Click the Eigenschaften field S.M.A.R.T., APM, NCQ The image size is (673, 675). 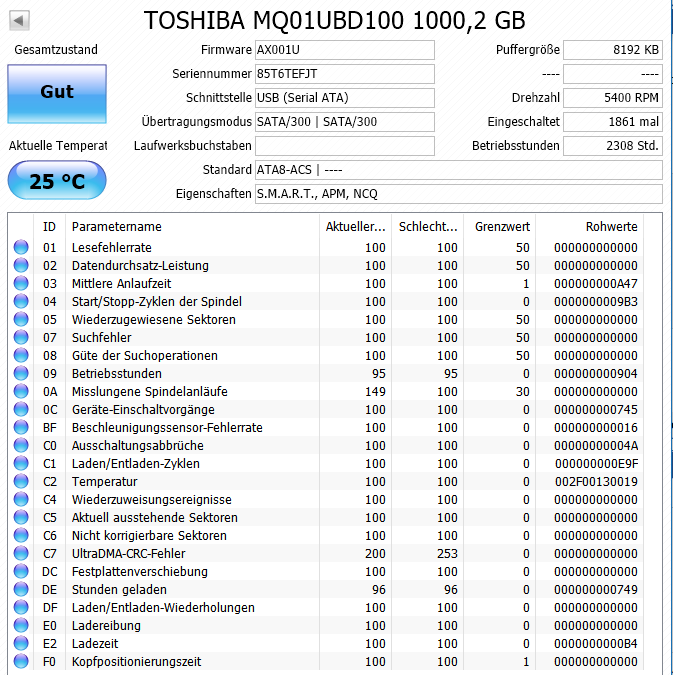[x=459, y=194]
